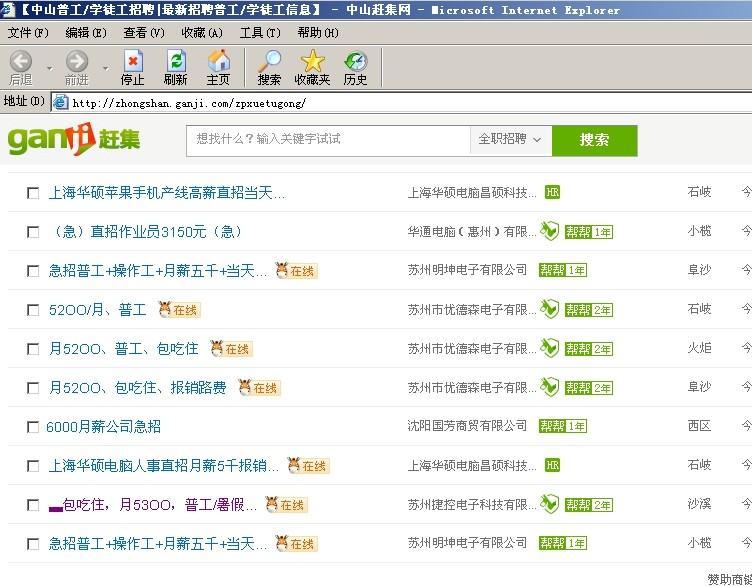This screenshot has width=752, height=586.
Task: Click HR badge in 上海华硕电脑人事直招 row
Action: [x=552, y=465]
